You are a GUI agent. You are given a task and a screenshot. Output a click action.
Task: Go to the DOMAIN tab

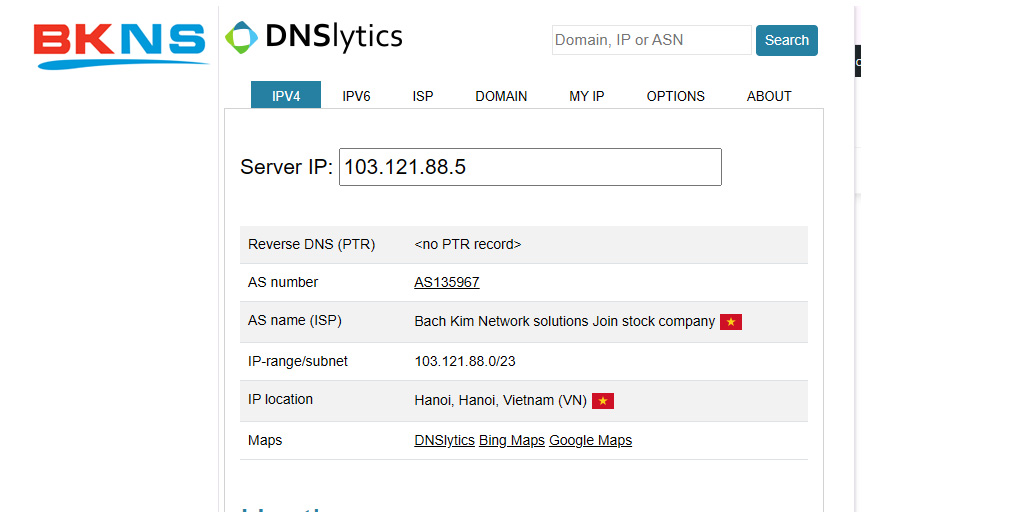click(x=501, y=96)
